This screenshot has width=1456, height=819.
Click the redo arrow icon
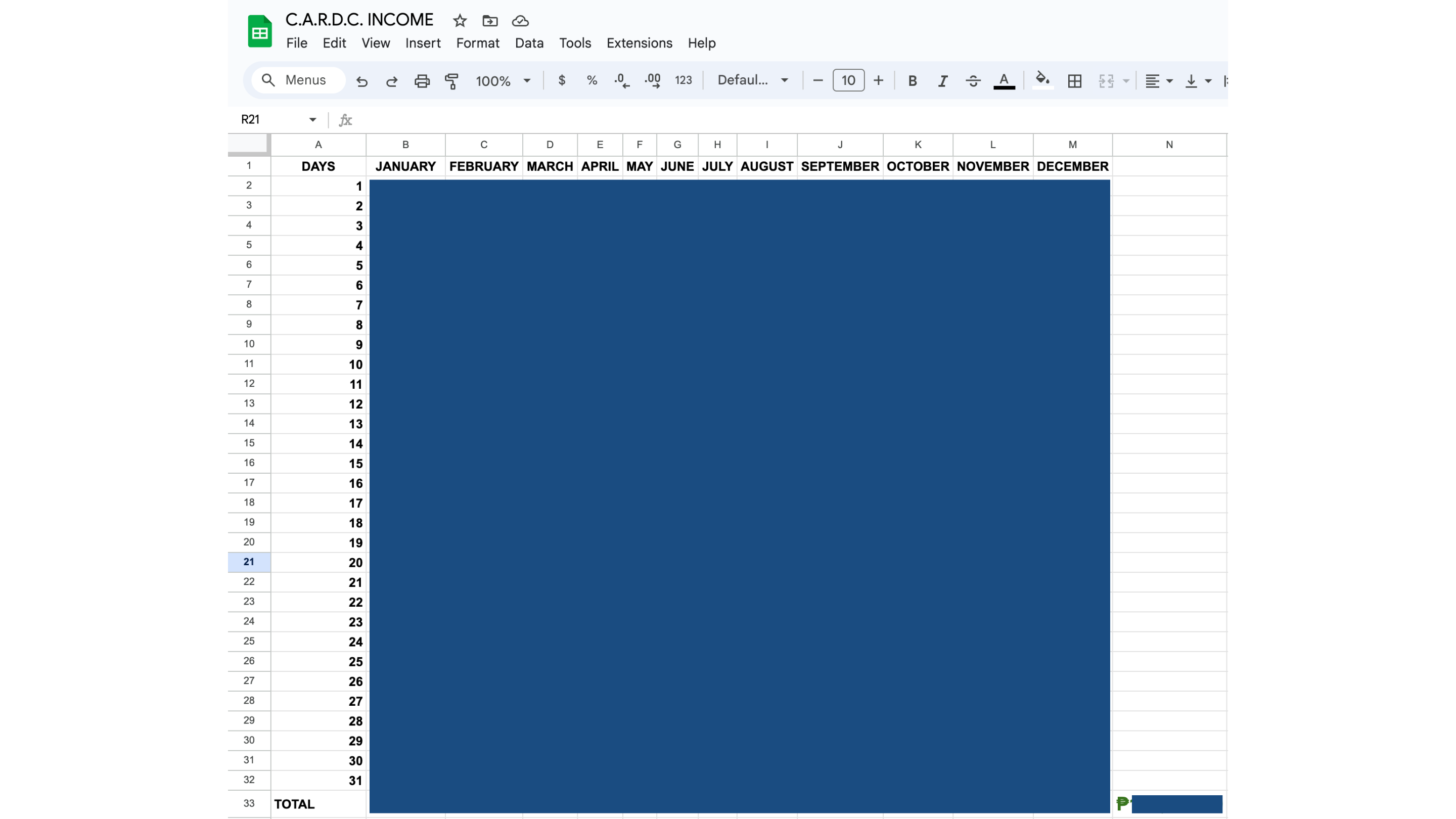point(392,81)
